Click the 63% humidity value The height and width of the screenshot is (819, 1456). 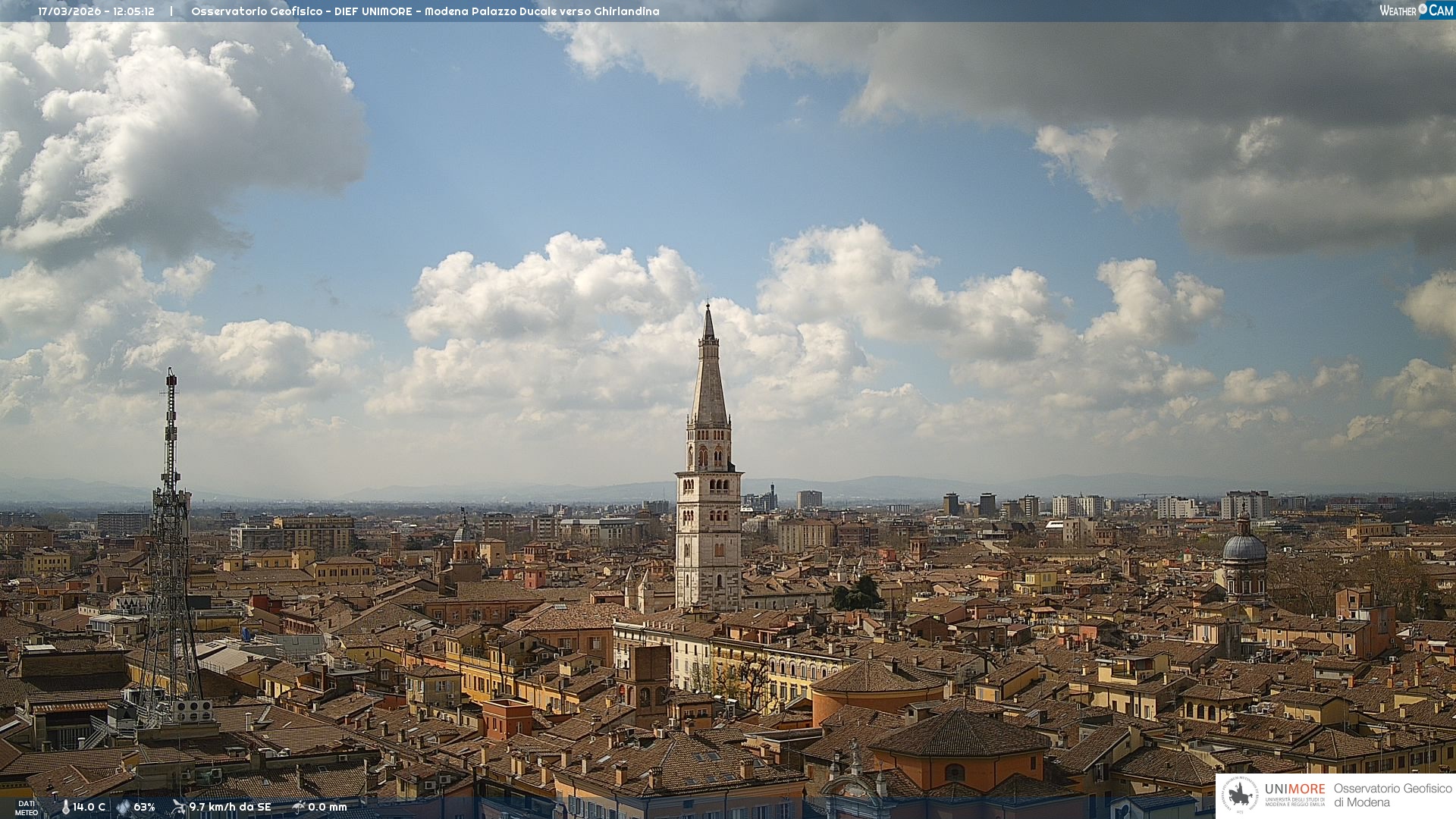[x=144, y=807]
